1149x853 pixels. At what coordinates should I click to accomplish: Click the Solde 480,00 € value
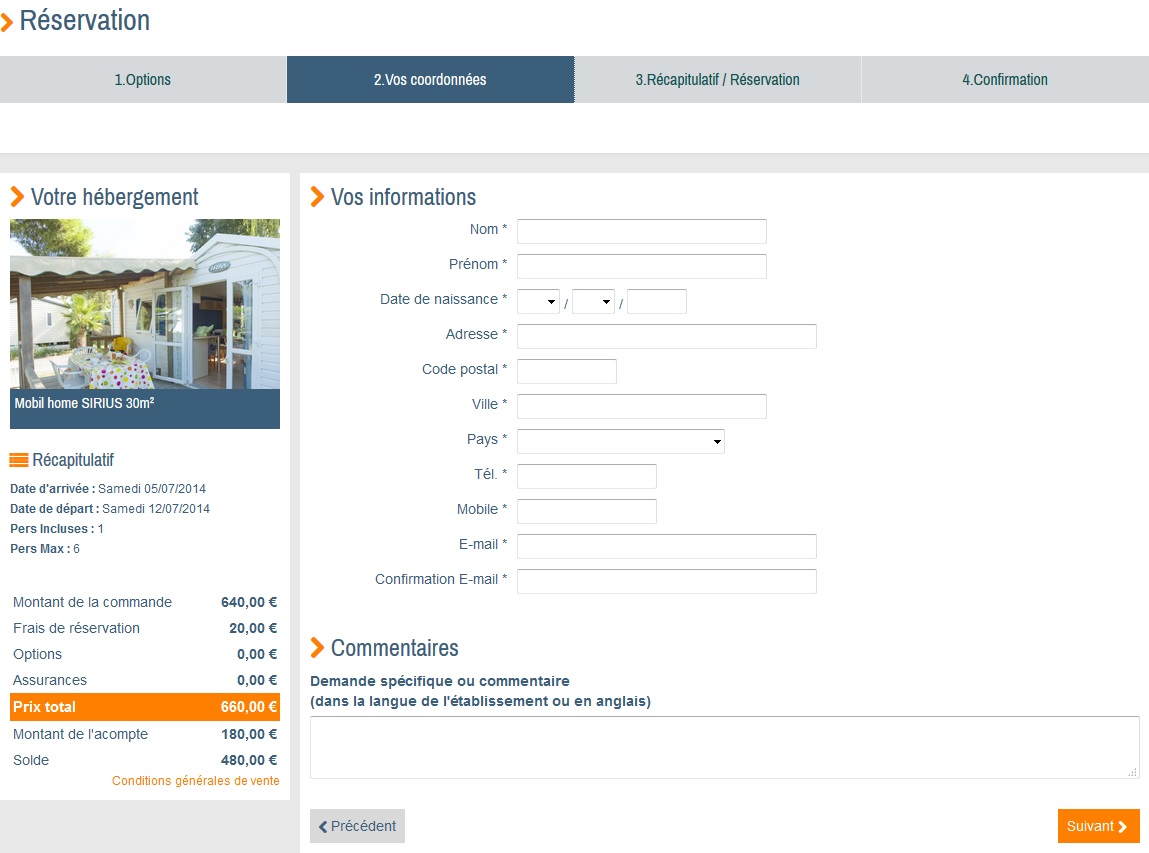[249, 760]
